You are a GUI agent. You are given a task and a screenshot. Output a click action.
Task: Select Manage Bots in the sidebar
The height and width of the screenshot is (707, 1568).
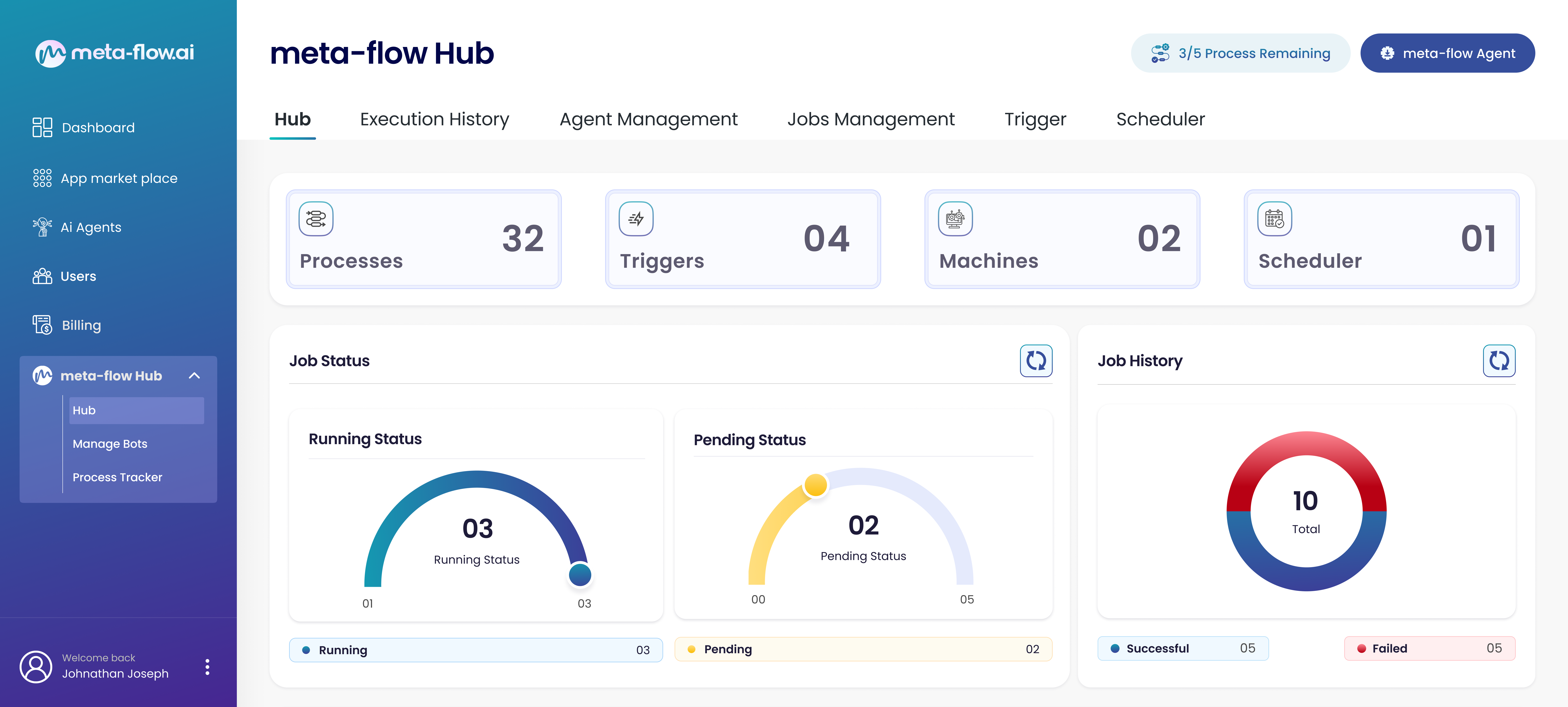tap(110, 444)
